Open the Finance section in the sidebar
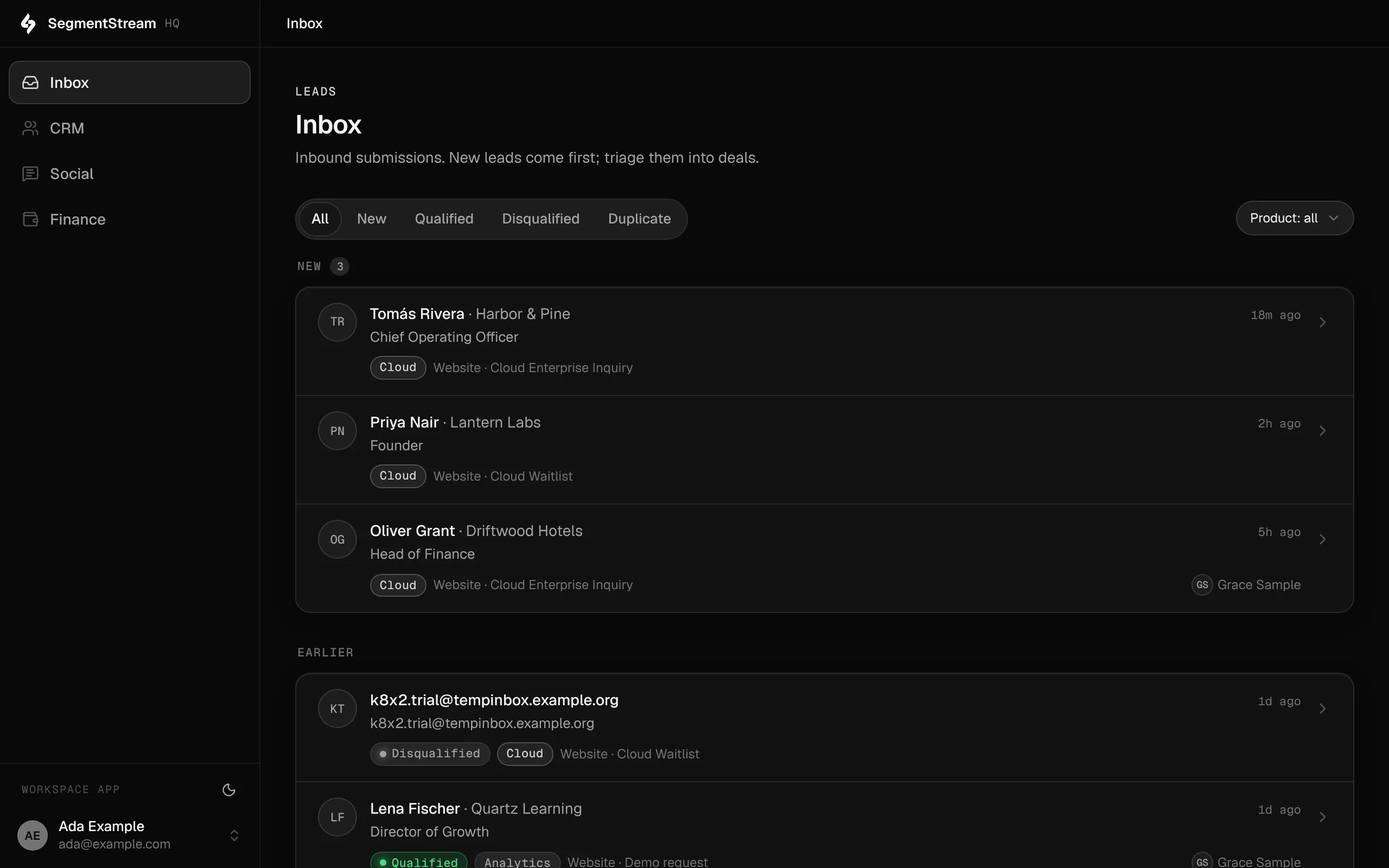Screen dimensions: 1389x868 [x=130, y=219]
